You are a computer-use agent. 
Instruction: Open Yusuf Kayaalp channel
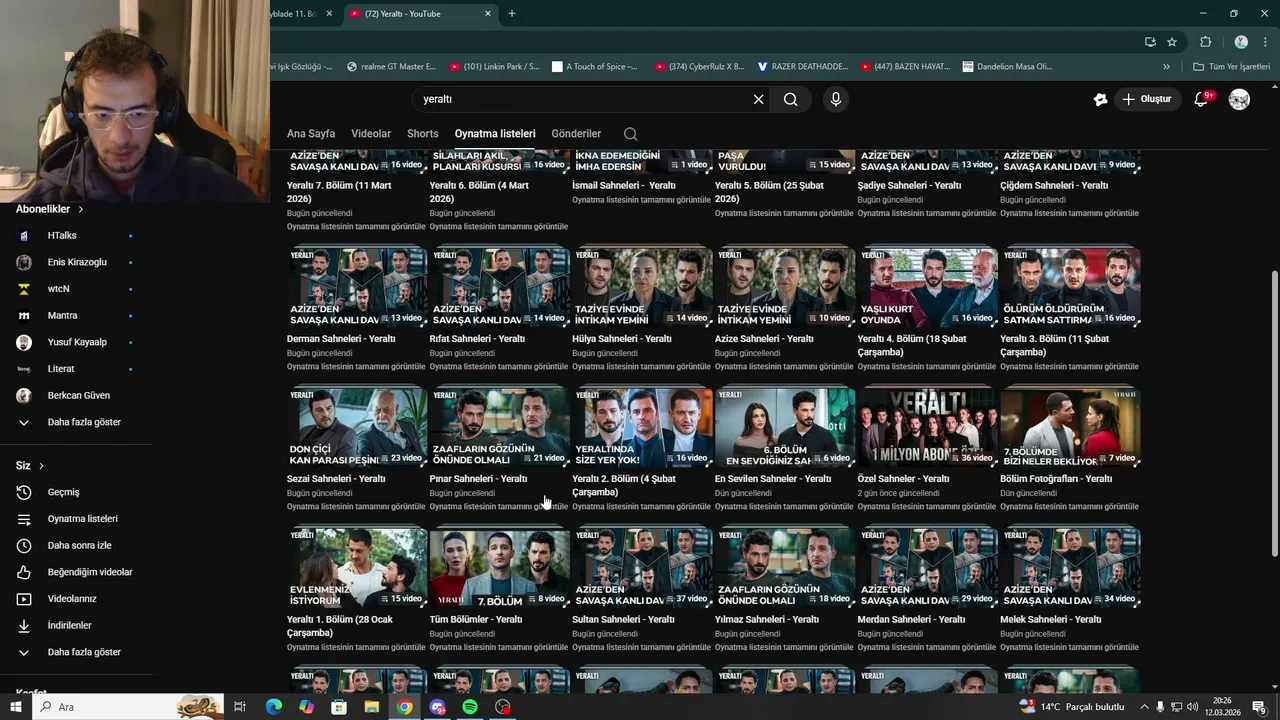pos(76,342)
